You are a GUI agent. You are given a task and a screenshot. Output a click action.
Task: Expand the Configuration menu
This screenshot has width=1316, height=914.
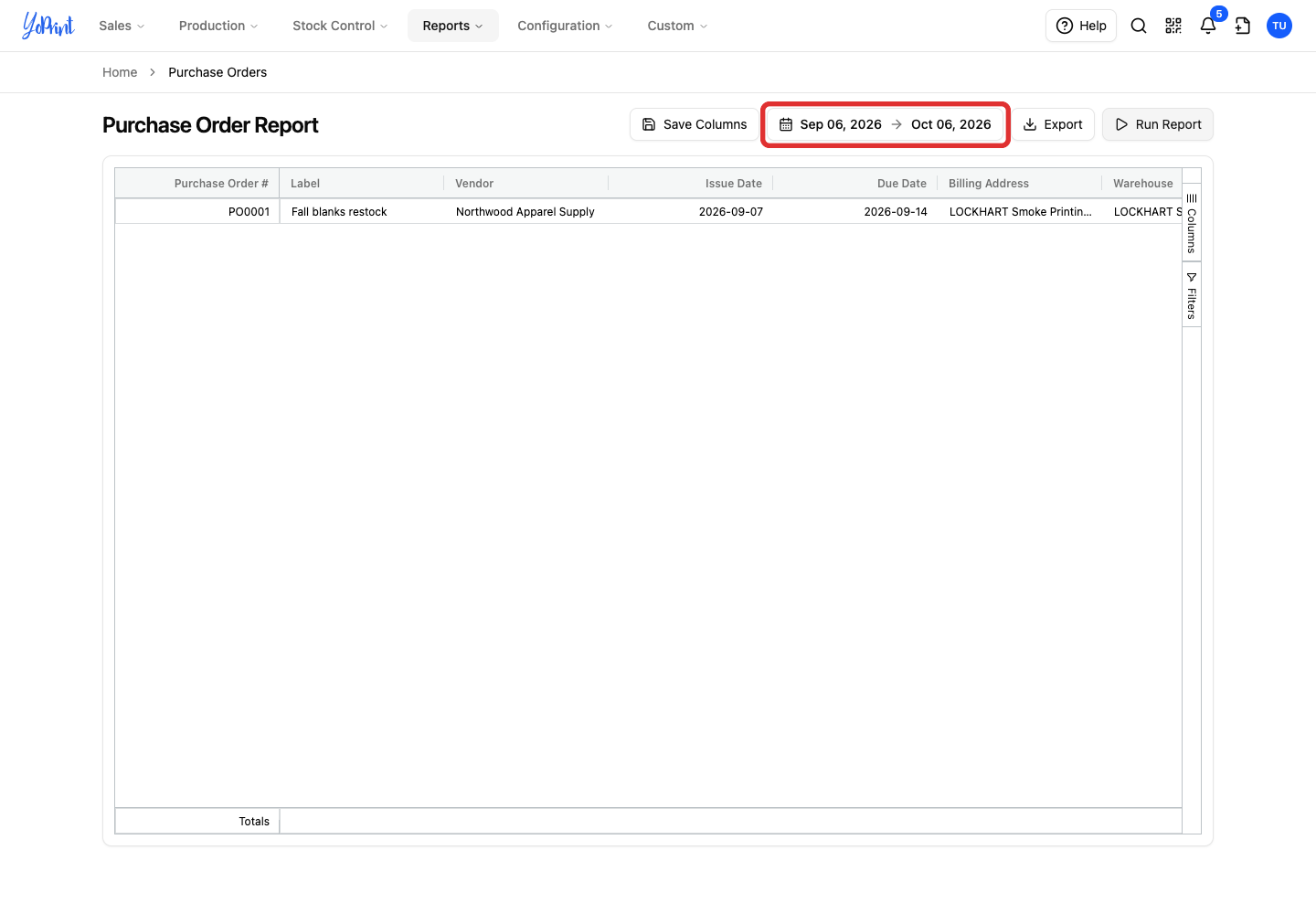(565, 26)
